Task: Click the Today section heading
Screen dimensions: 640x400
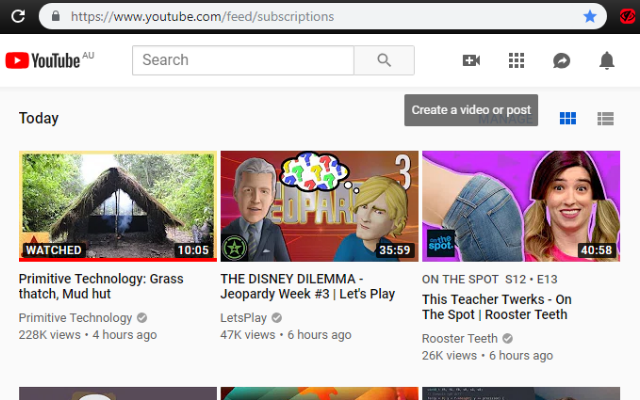Action: pyautogui.click(x=39, y=118)
